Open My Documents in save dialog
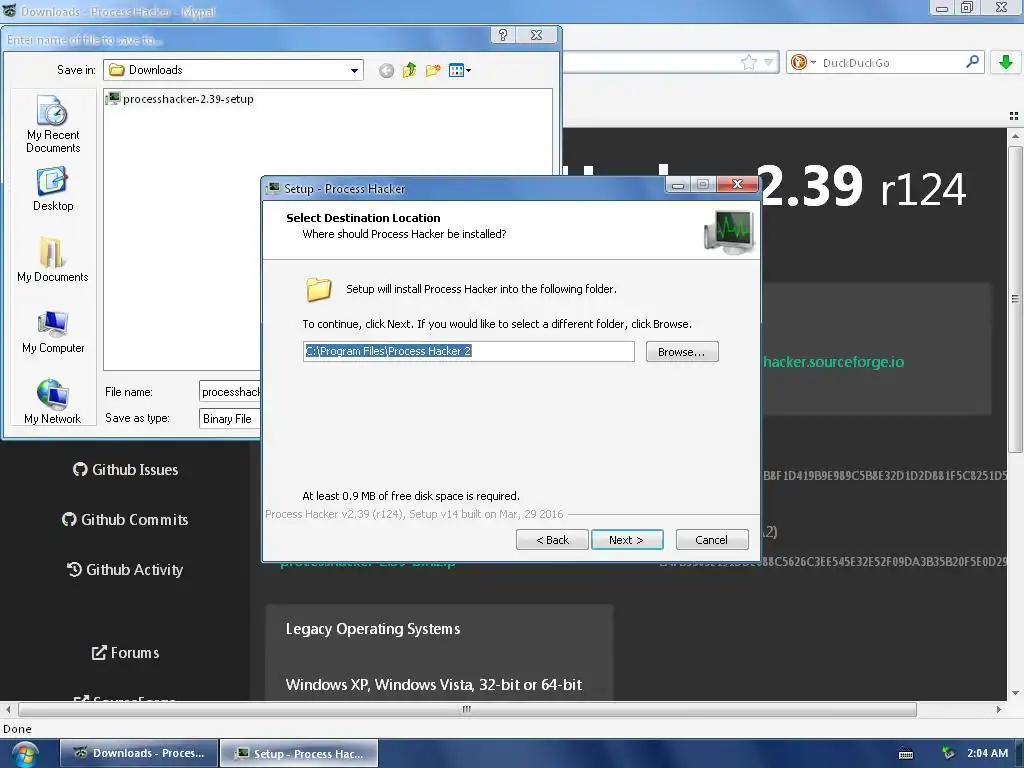Viewport: 1024px width, 768px height. (53, 259)
